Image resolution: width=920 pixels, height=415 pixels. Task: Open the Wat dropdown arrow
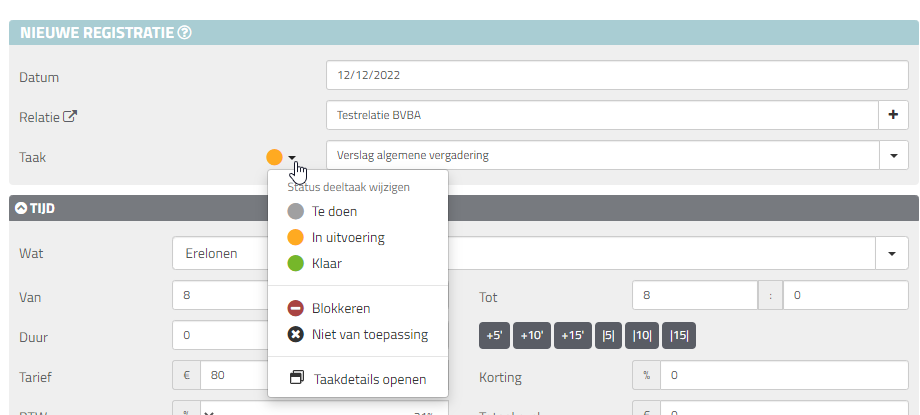pyautogui.click(x=891, y=254)
